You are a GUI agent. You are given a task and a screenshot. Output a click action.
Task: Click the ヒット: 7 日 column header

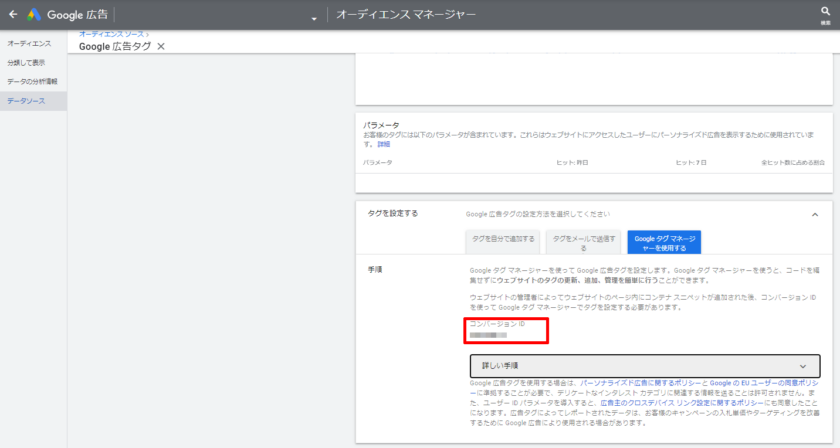tap(691, 162)
